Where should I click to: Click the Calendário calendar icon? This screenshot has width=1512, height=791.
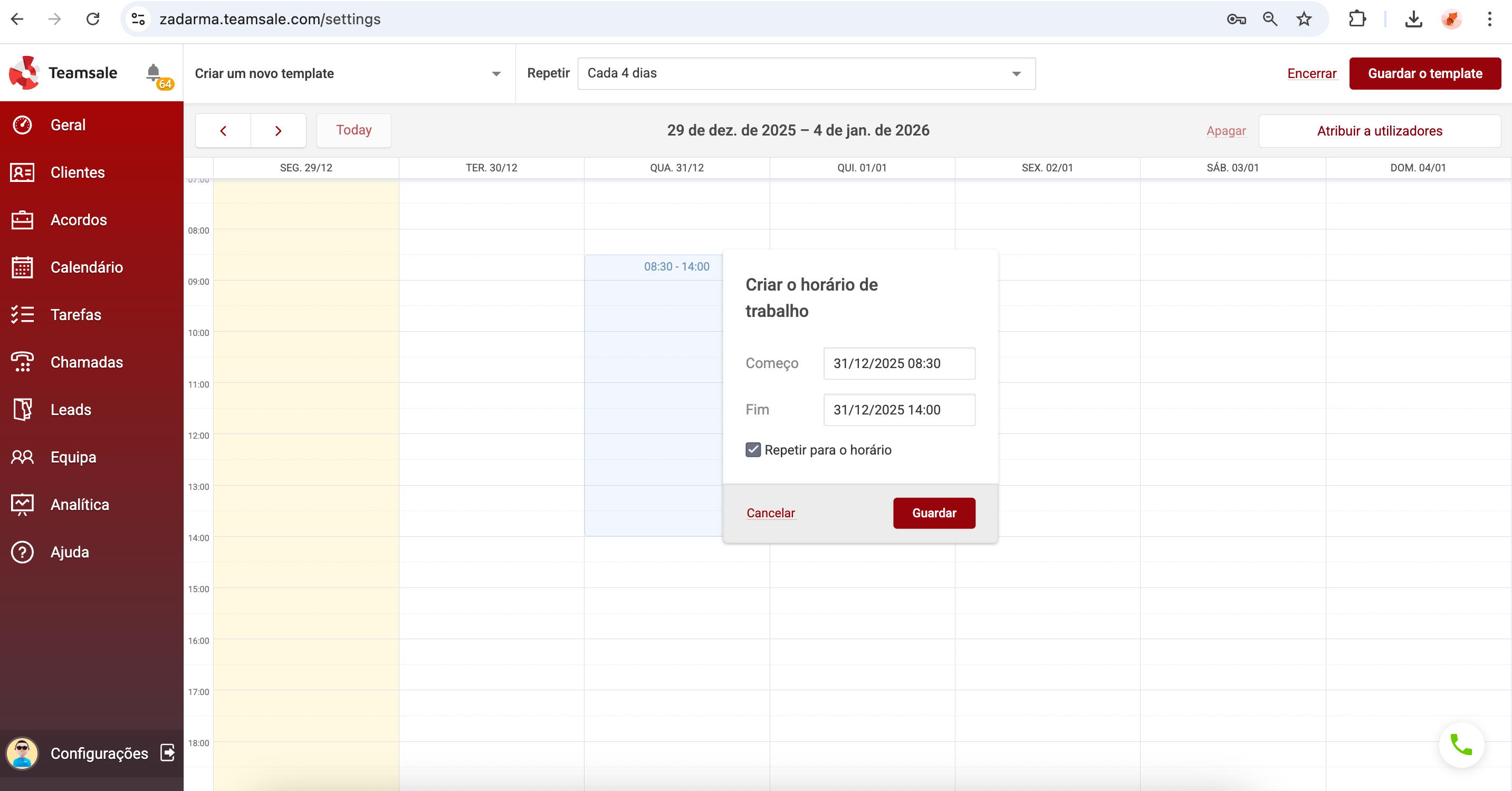[22, 267]
